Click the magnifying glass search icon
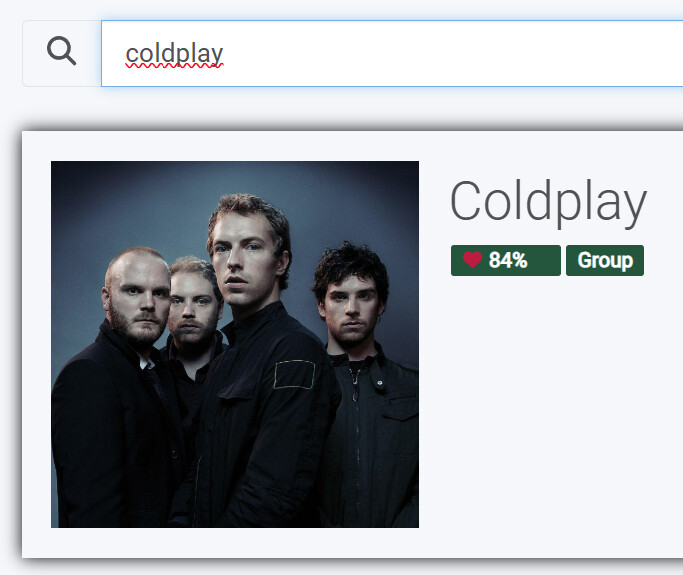 61,51
